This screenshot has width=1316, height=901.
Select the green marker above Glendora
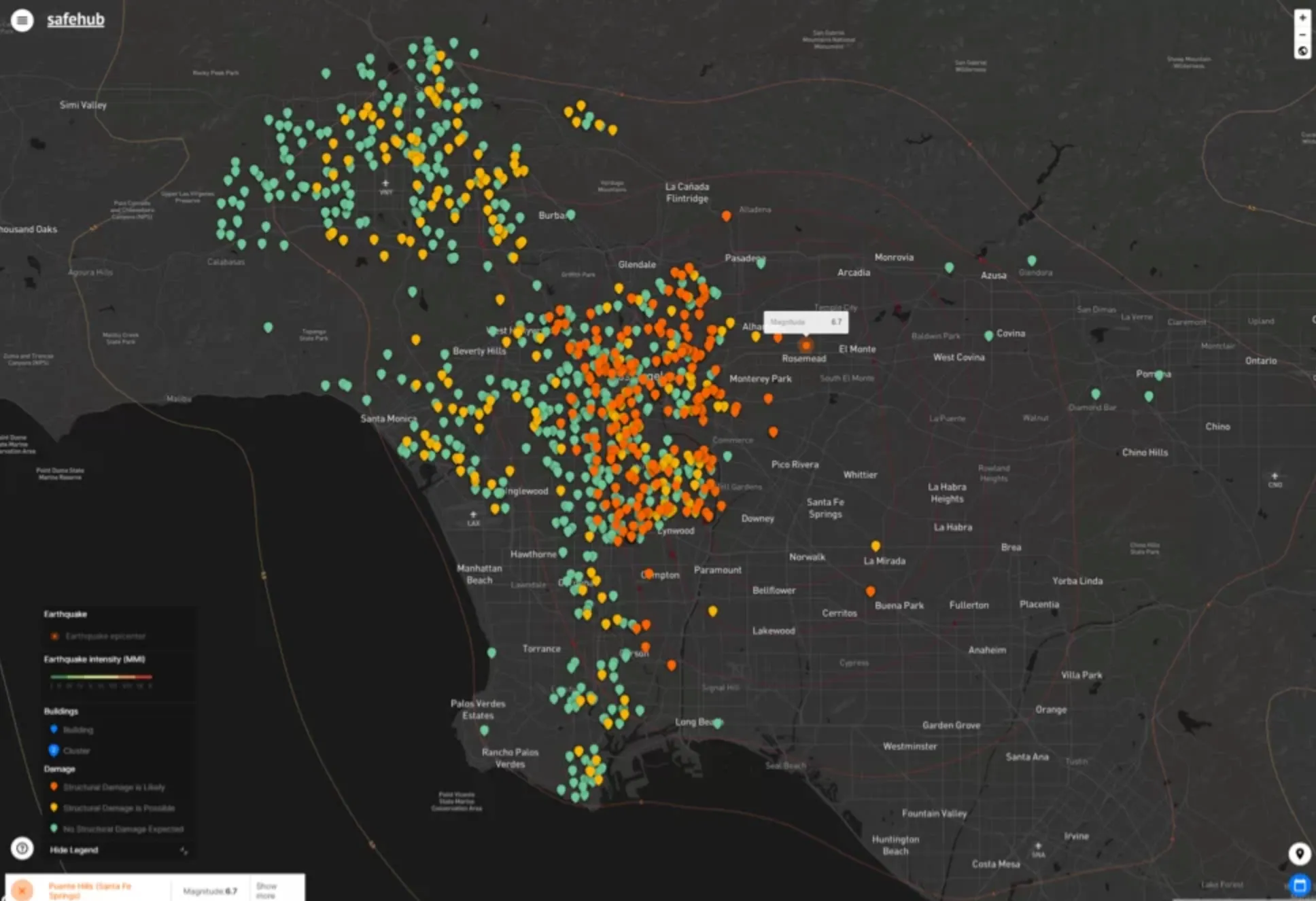pos(1032,260)
